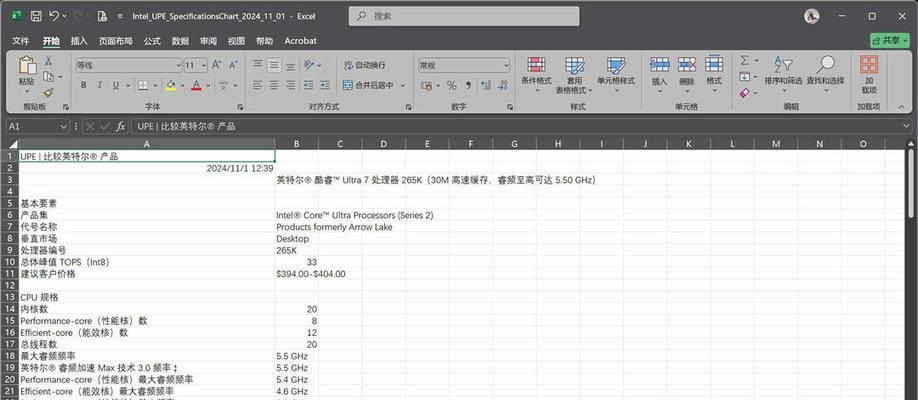Switch to 视图 View tab
The image size is (918, 400).
click(237, 41)
